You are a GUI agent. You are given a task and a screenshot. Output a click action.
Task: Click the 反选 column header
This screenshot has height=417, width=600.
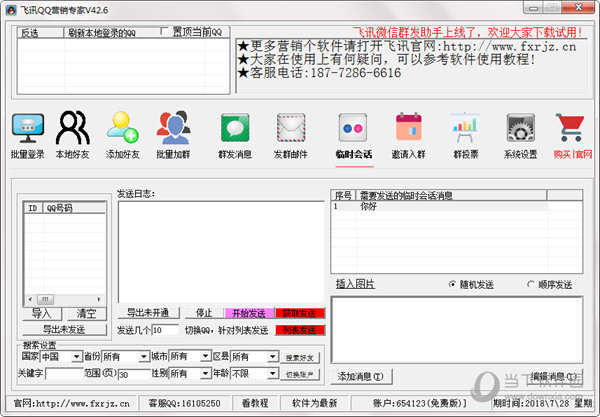(40, 33)
